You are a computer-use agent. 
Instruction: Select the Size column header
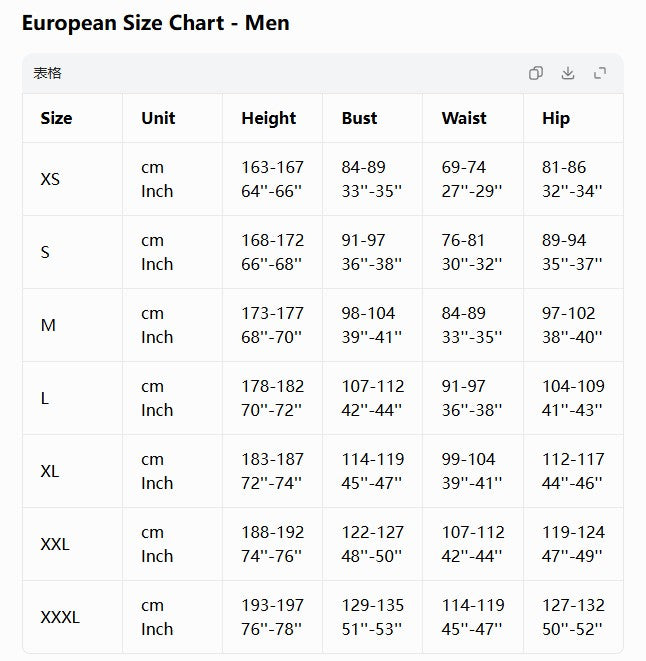[x=56, y=118]
